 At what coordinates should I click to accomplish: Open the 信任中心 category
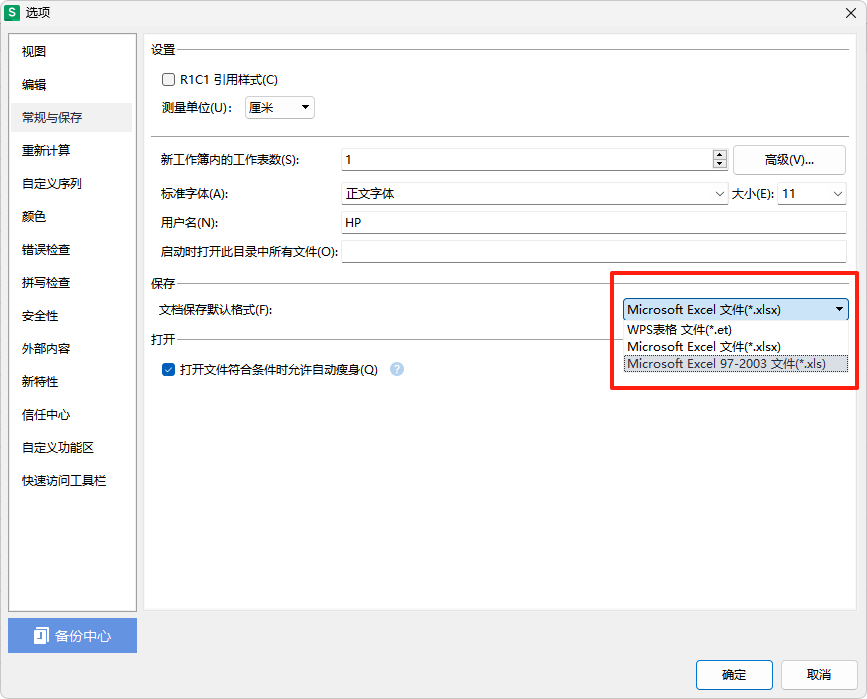click(x=71, y=415)
